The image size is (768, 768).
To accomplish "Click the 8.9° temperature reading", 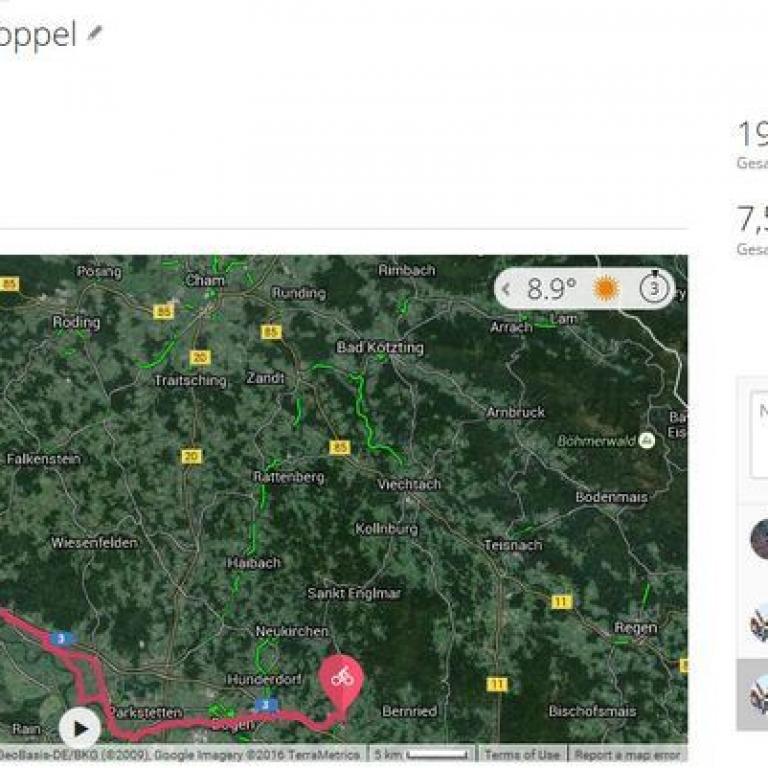I will tap(552, 288).
